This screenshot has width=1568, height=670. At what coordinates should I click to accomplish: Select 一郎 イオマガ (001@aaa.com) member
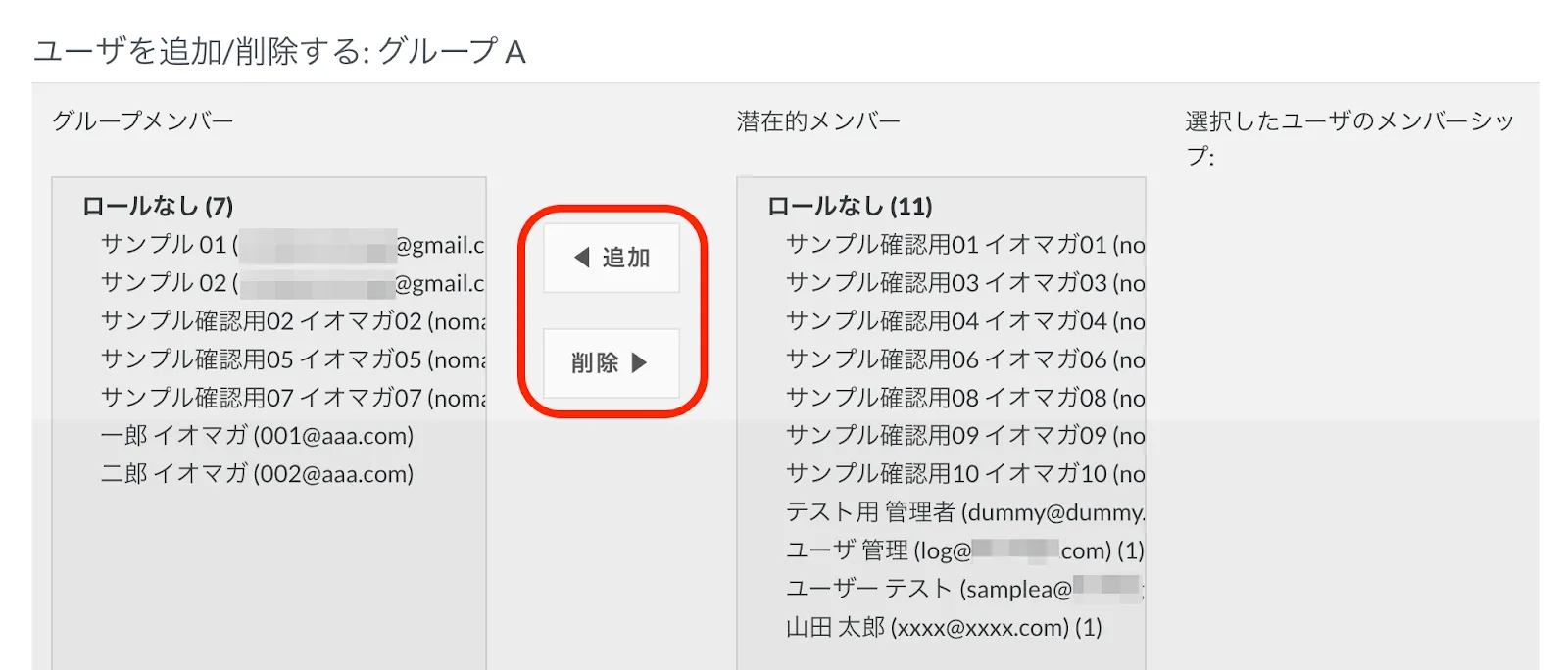(257, 436)
